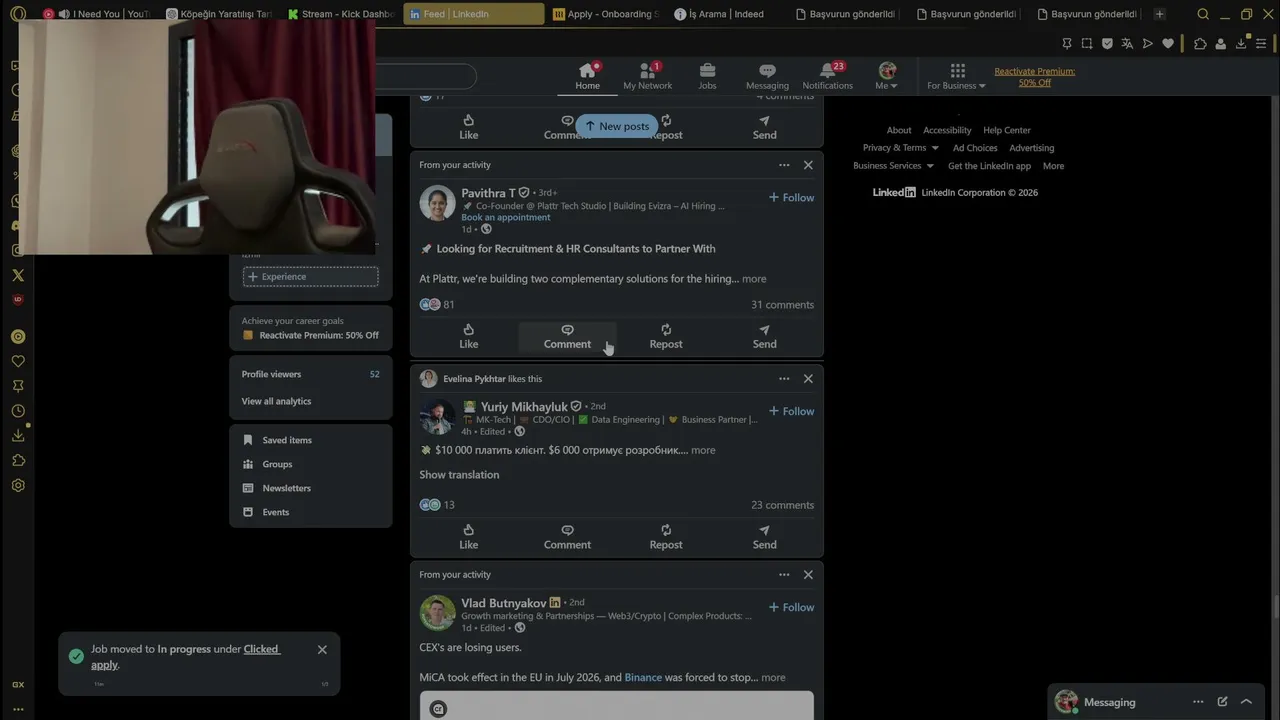Open the Jobs page
Viewport: 1280px width, 720px height.
(707, 76)
